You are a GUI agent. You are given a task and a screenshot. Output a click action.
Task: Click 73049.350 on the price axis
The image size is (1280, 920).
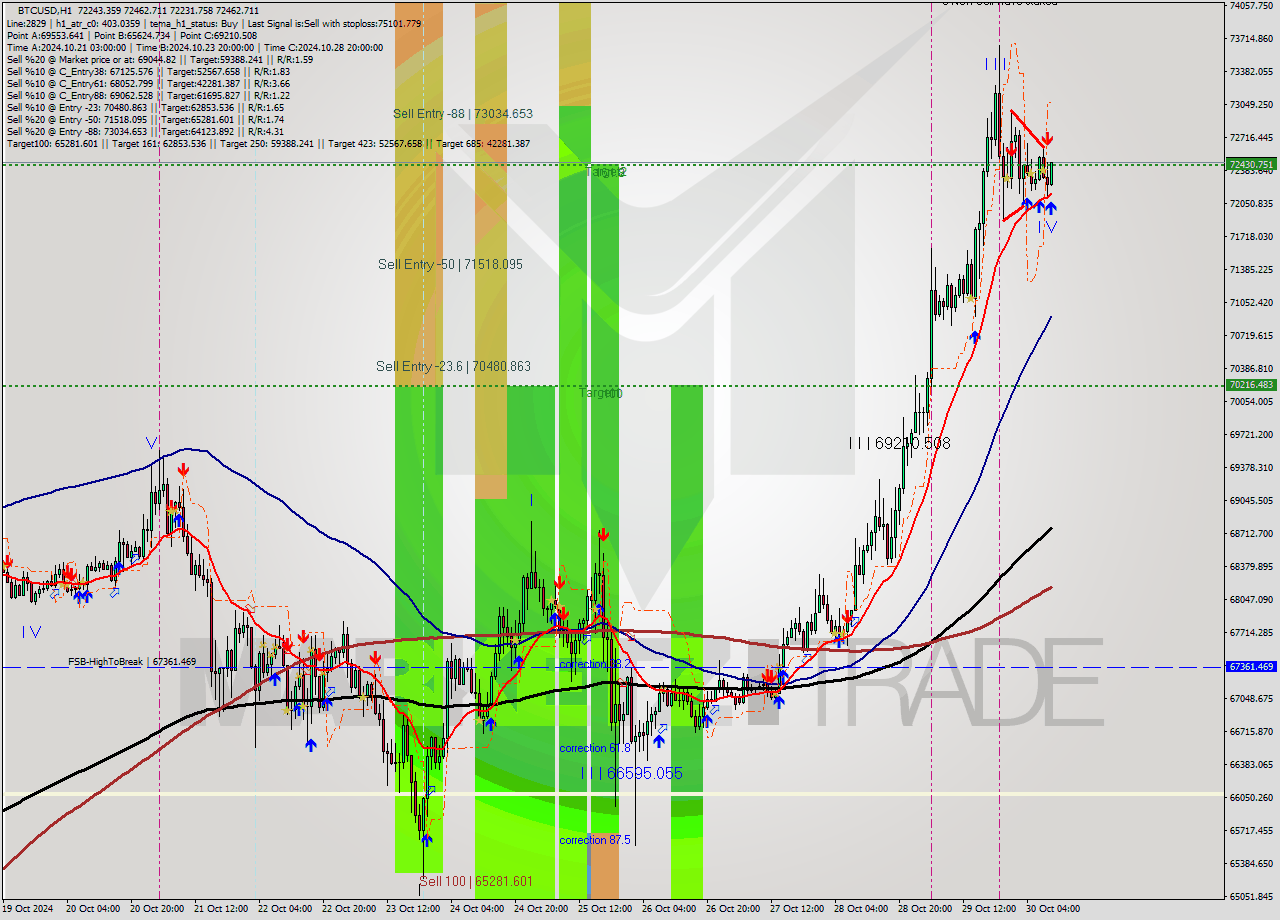click(1251, 104)
